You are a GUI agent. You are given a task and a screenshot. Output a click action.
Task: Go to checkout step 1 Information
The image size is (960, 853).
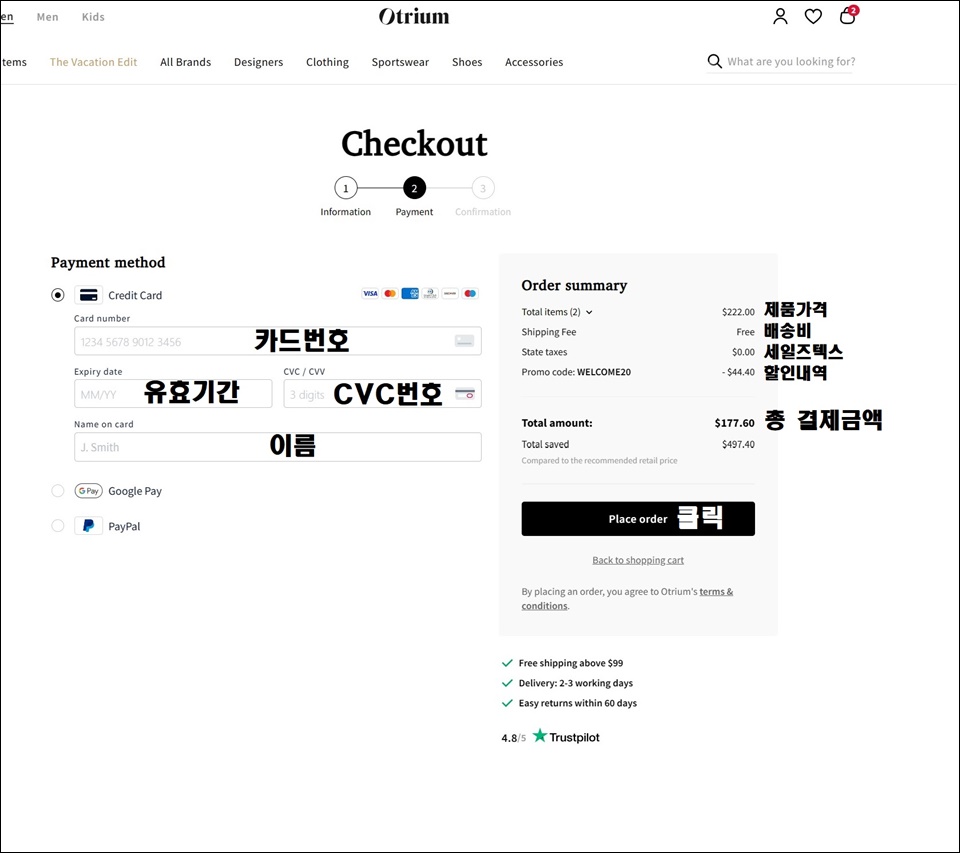click(345, 188)
